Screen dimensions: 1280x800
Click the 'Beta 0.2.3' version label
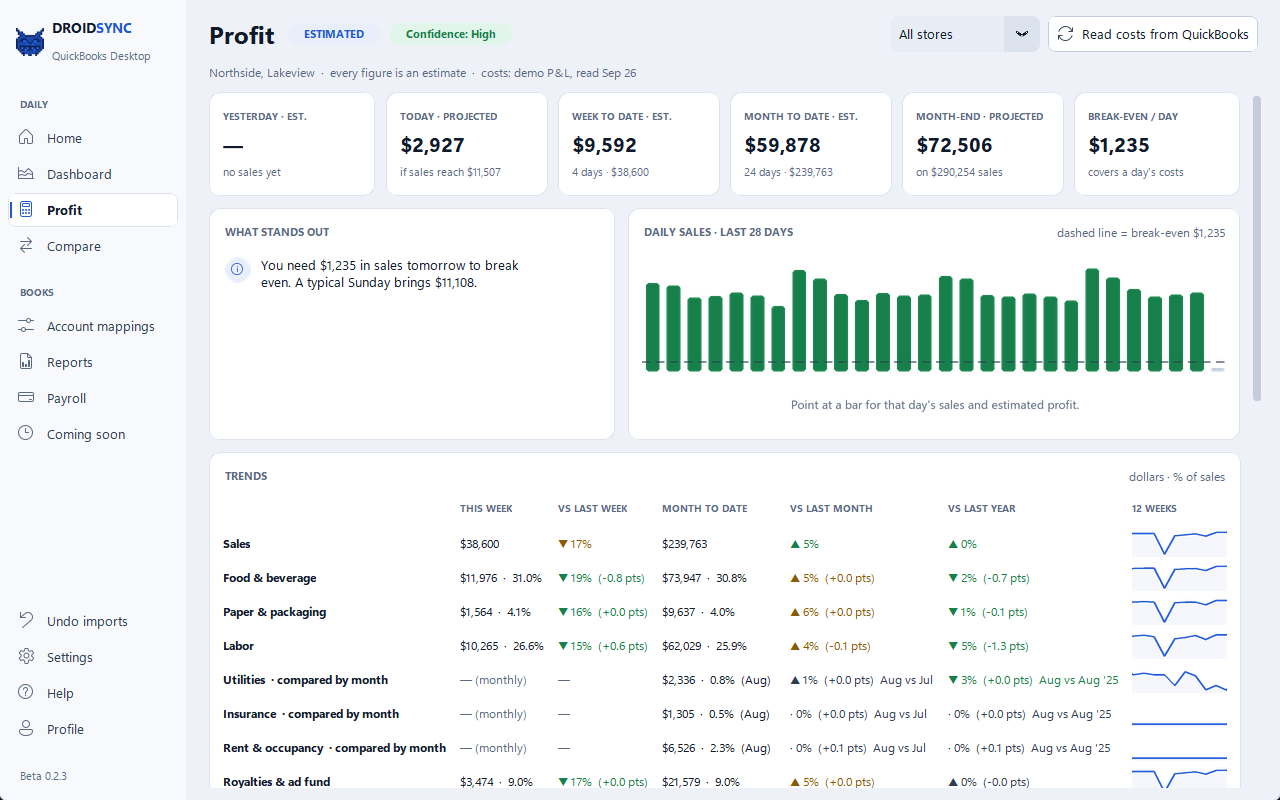[43, 776]
